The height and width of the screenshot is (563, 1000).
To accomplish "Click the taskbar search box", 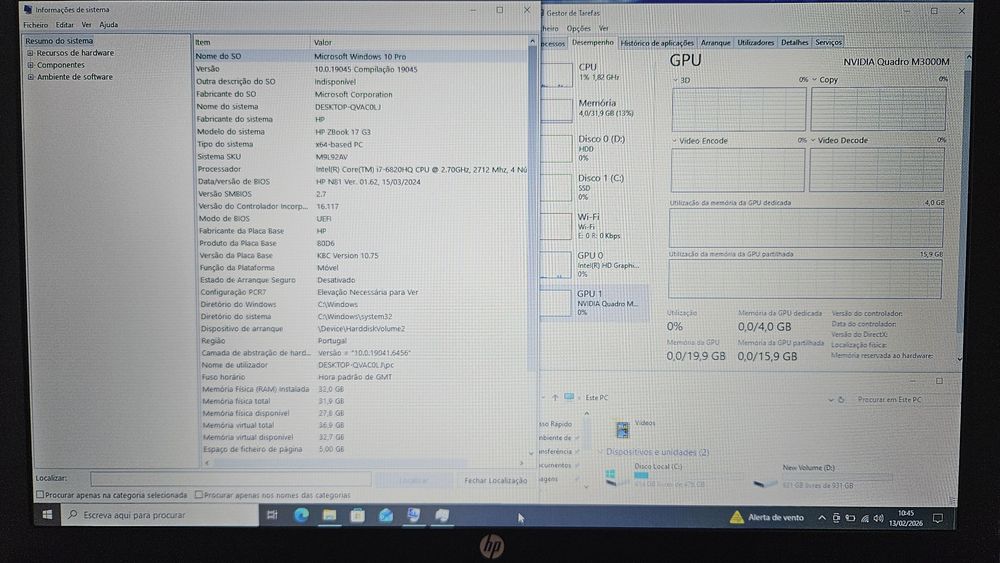I will point(159,515).
